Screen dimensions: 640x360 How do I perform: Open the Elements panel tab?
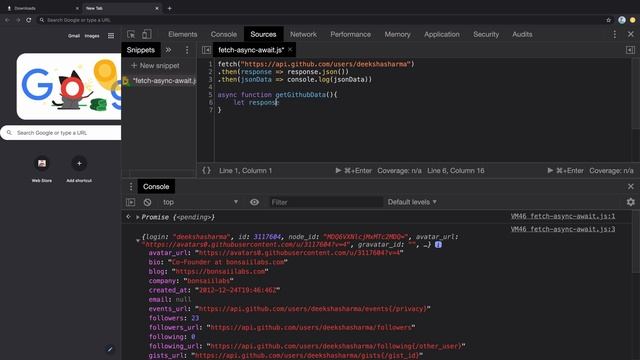(182, 34)
